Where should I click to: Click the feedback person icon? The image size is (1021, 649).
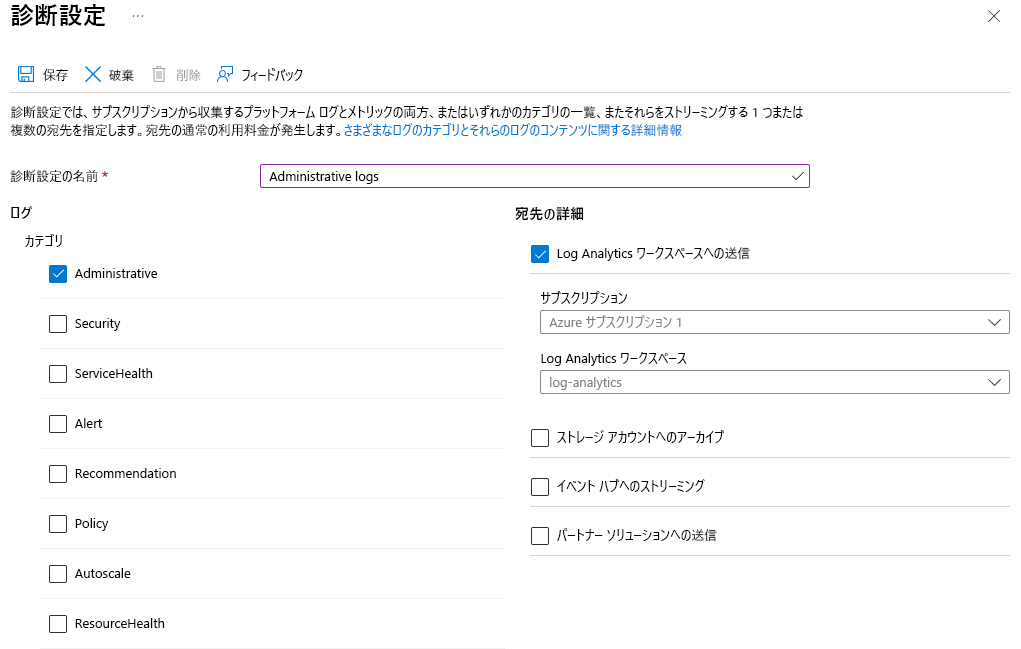pos(225,74)
